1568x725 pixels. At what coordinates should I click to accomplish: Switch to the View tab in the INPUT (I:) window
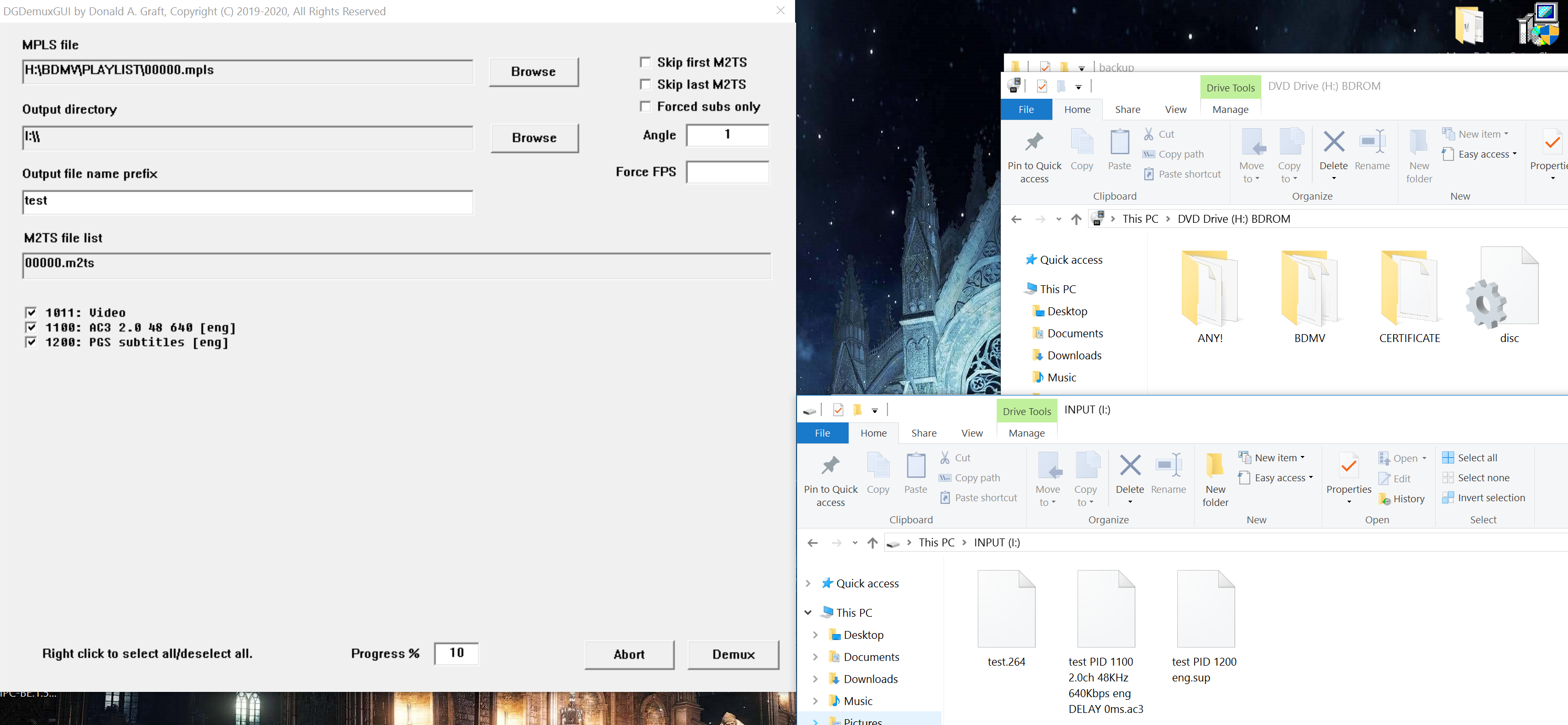[971, 433]
